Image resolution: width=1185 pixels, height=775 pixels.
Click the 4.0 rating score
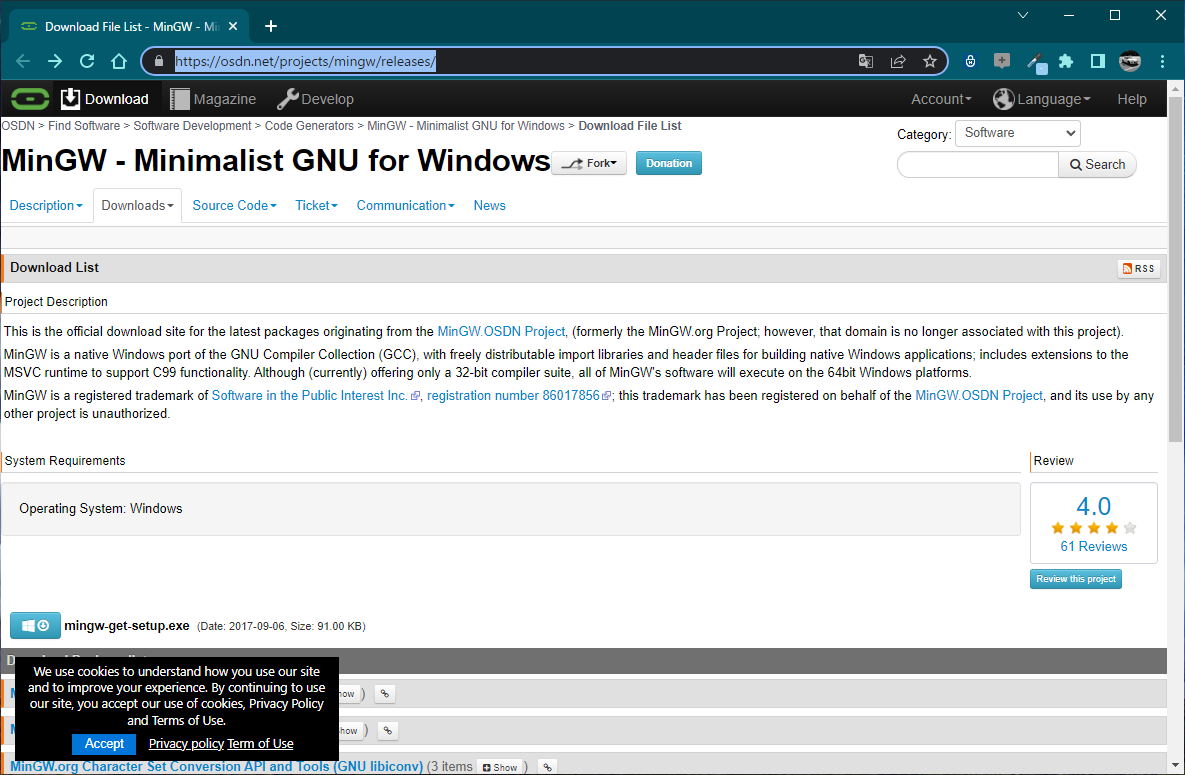pyautogui.click(x=1094, y=506)
